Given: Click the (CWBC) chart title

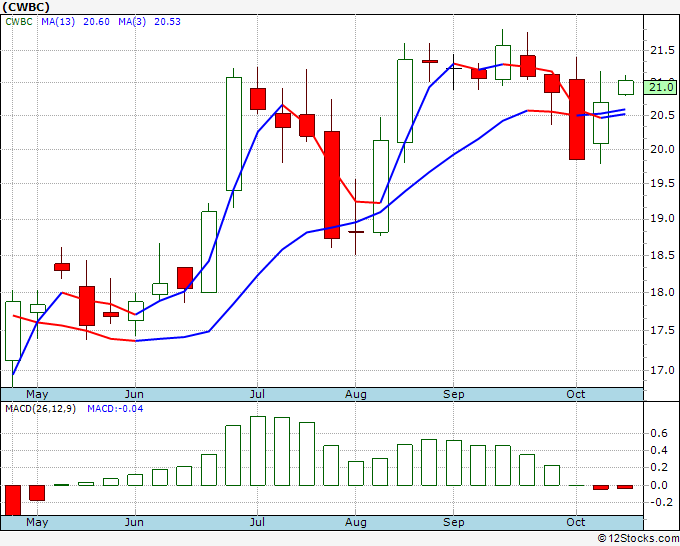Looking at the screenshot, I should [x=26, y=7].
